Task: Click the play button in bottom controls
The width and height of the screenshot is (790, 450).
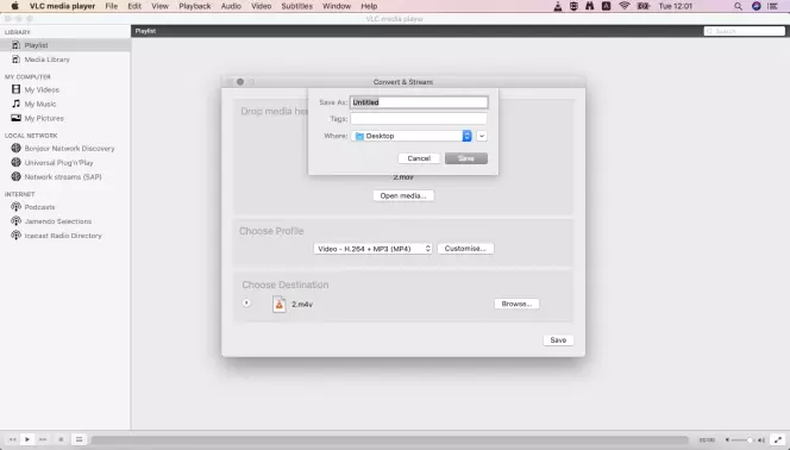Action: pos(27,439)
